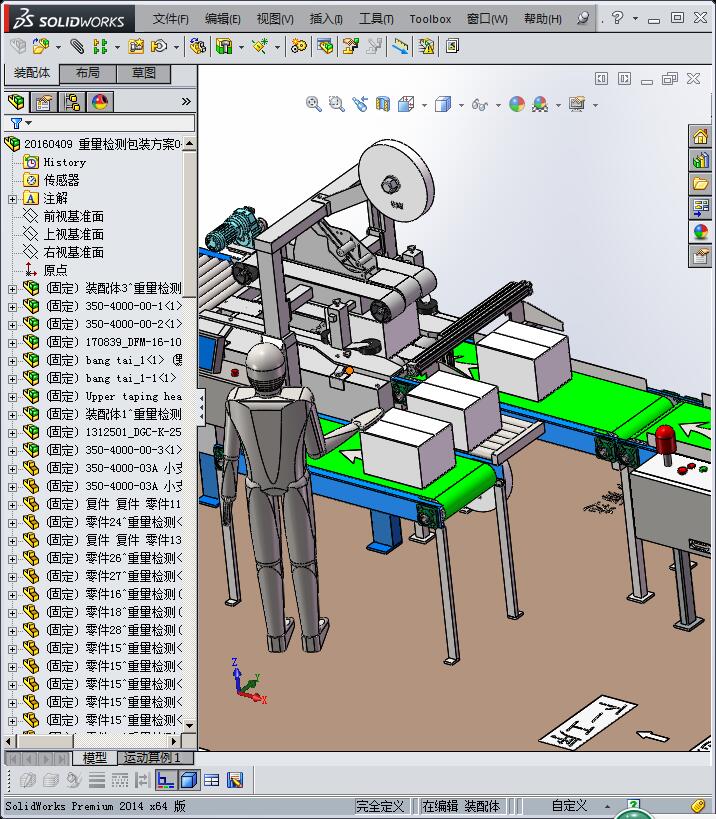Select the 原点 origin in tree
Image resolution: width=716 pixels, height=819 pixels.
[x=55, y=270]
